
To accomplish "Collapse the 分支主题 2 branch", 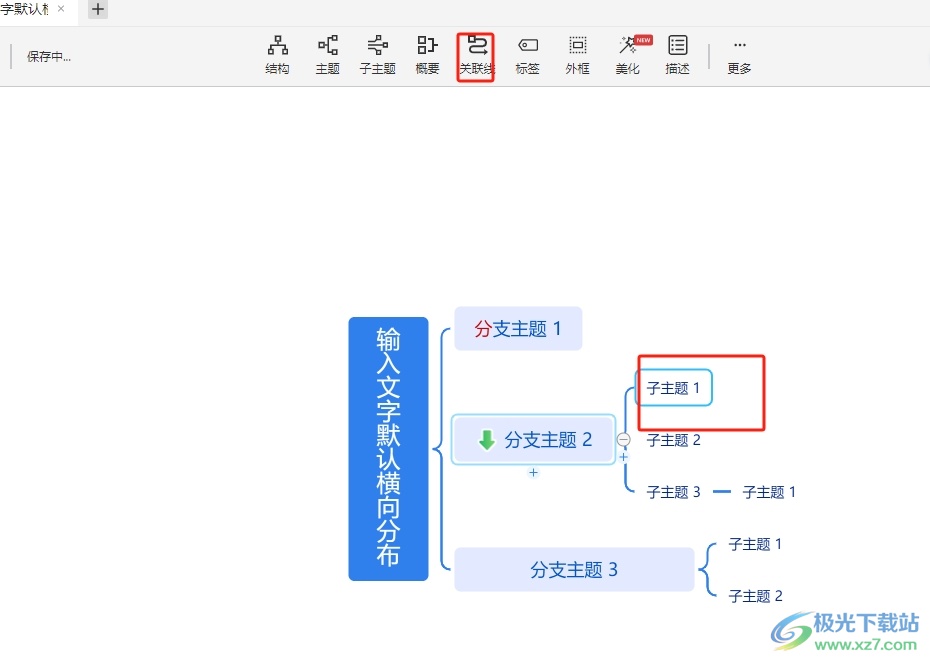I will (624, 439).
